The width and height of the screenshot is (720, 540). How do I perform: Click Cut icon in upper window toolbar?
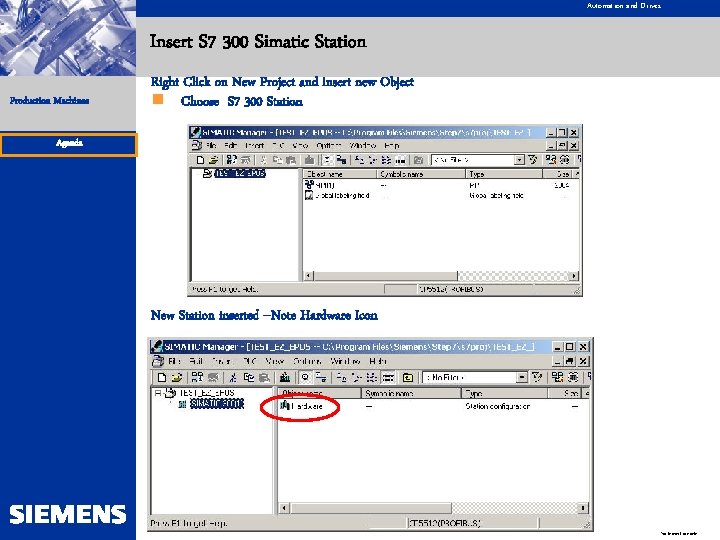pyautogui.click(x=263, y=160)
